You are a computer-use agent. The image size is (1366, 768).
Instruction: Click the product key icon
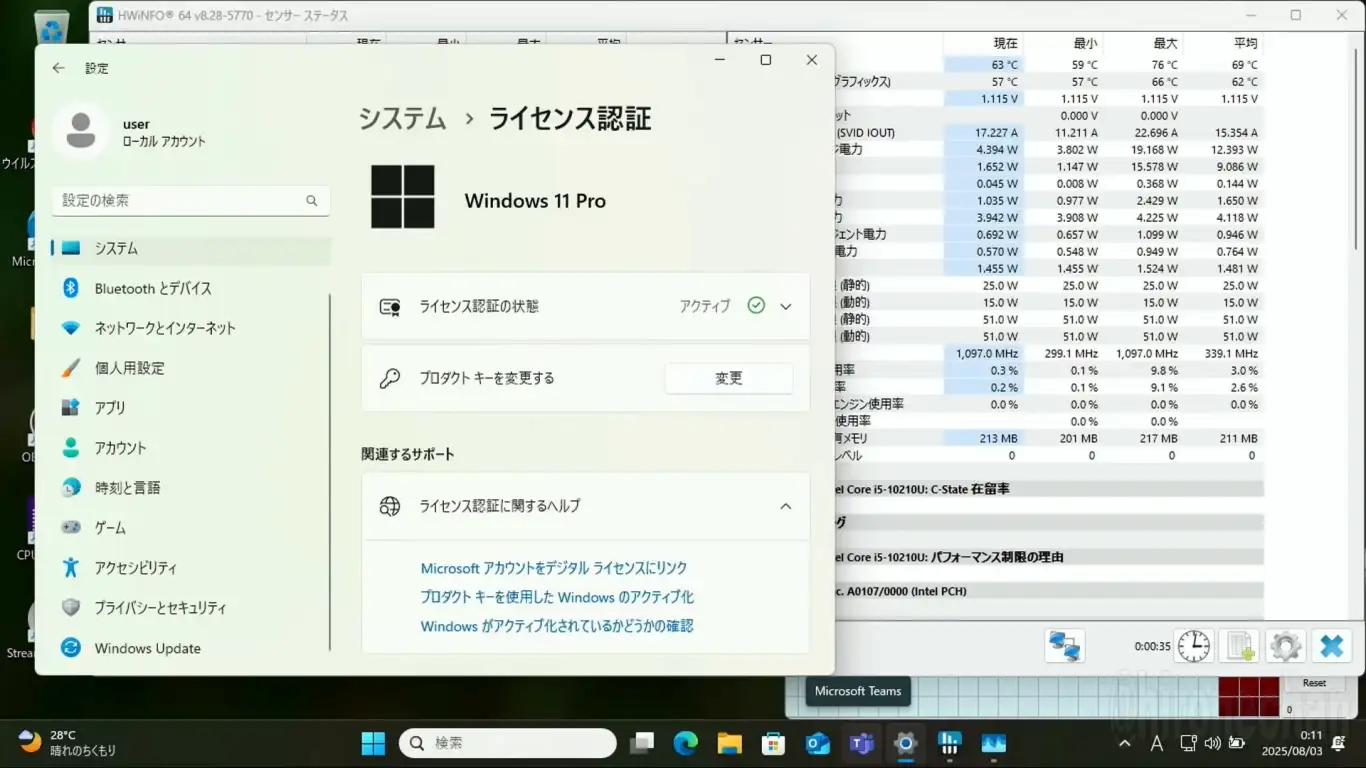click(x=390, y=378)
